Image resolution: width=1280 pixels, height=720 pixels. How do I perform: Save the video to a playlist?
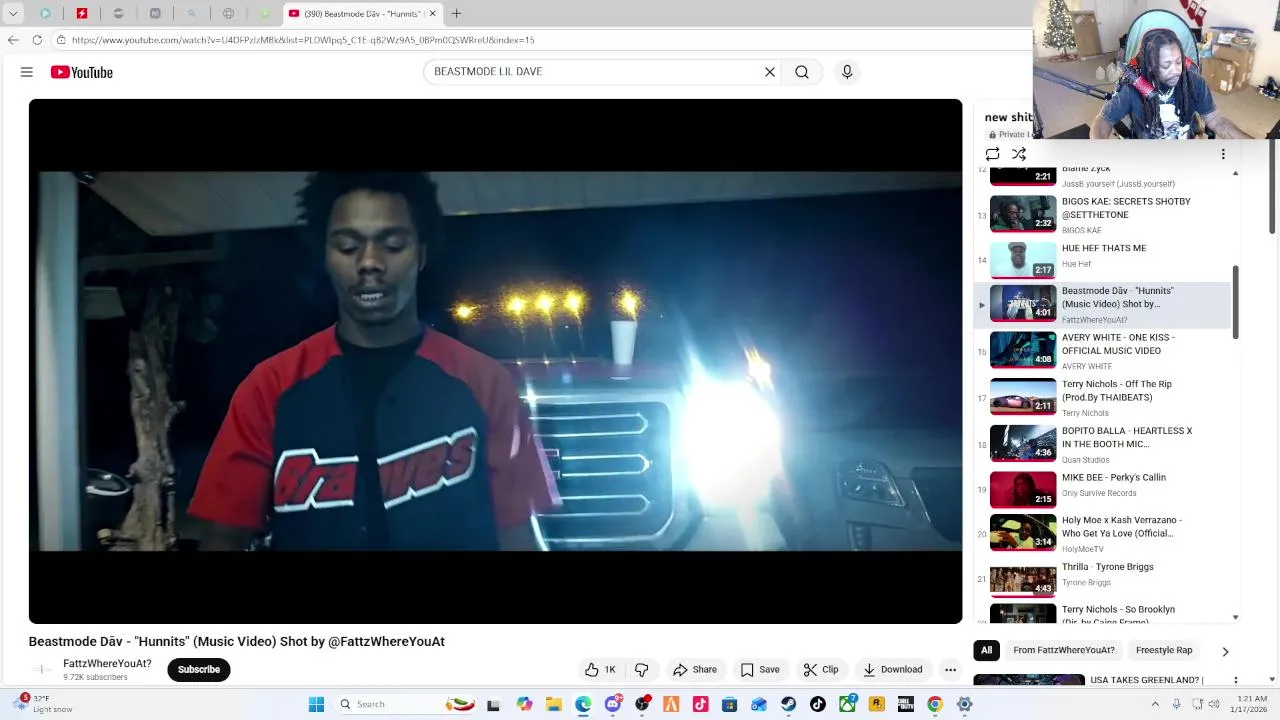click(760, 670)
